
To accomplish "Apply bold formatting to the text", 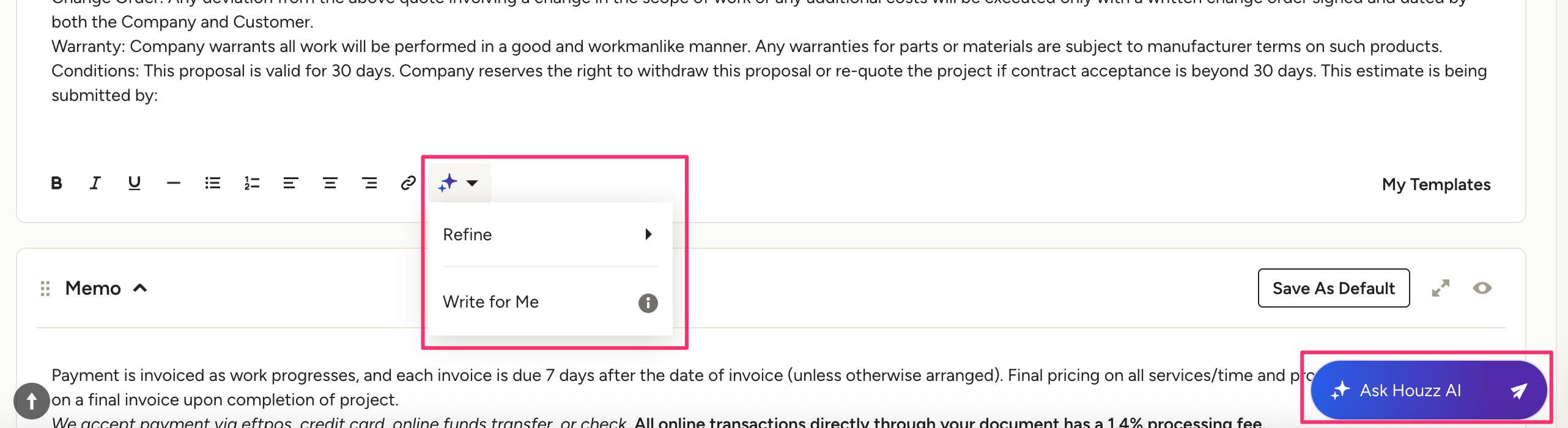I will tap(56, 183).
